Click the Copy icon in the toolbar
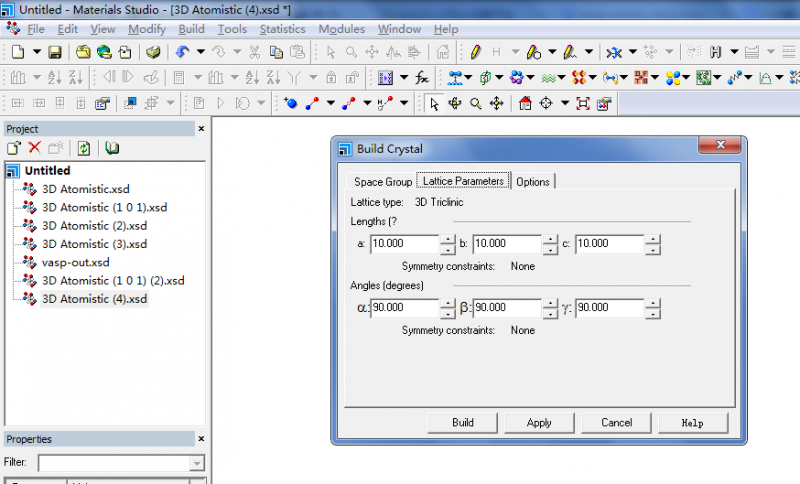 tap(276, 52)
